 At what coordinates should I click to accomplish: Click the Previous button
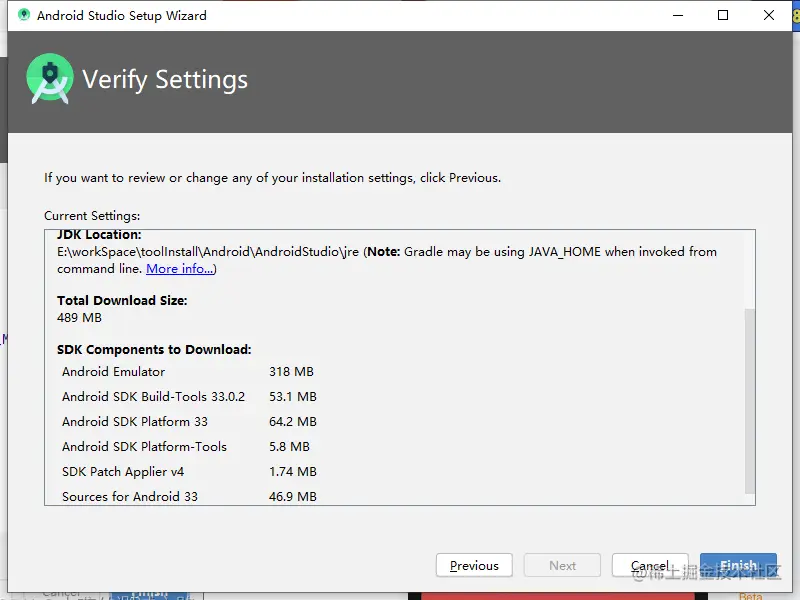click(474, 565)
